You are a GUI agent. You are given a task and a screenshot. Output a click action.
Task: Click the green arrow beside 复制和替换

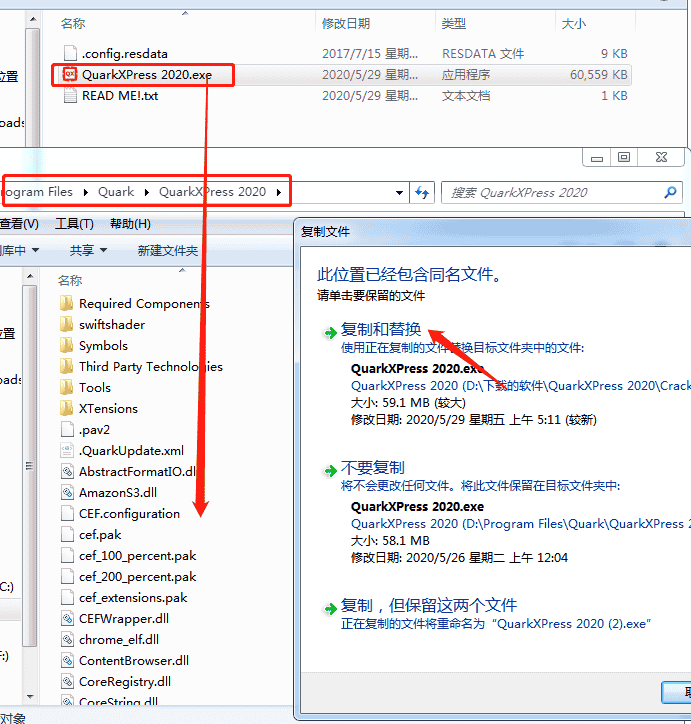coord(330,332)
